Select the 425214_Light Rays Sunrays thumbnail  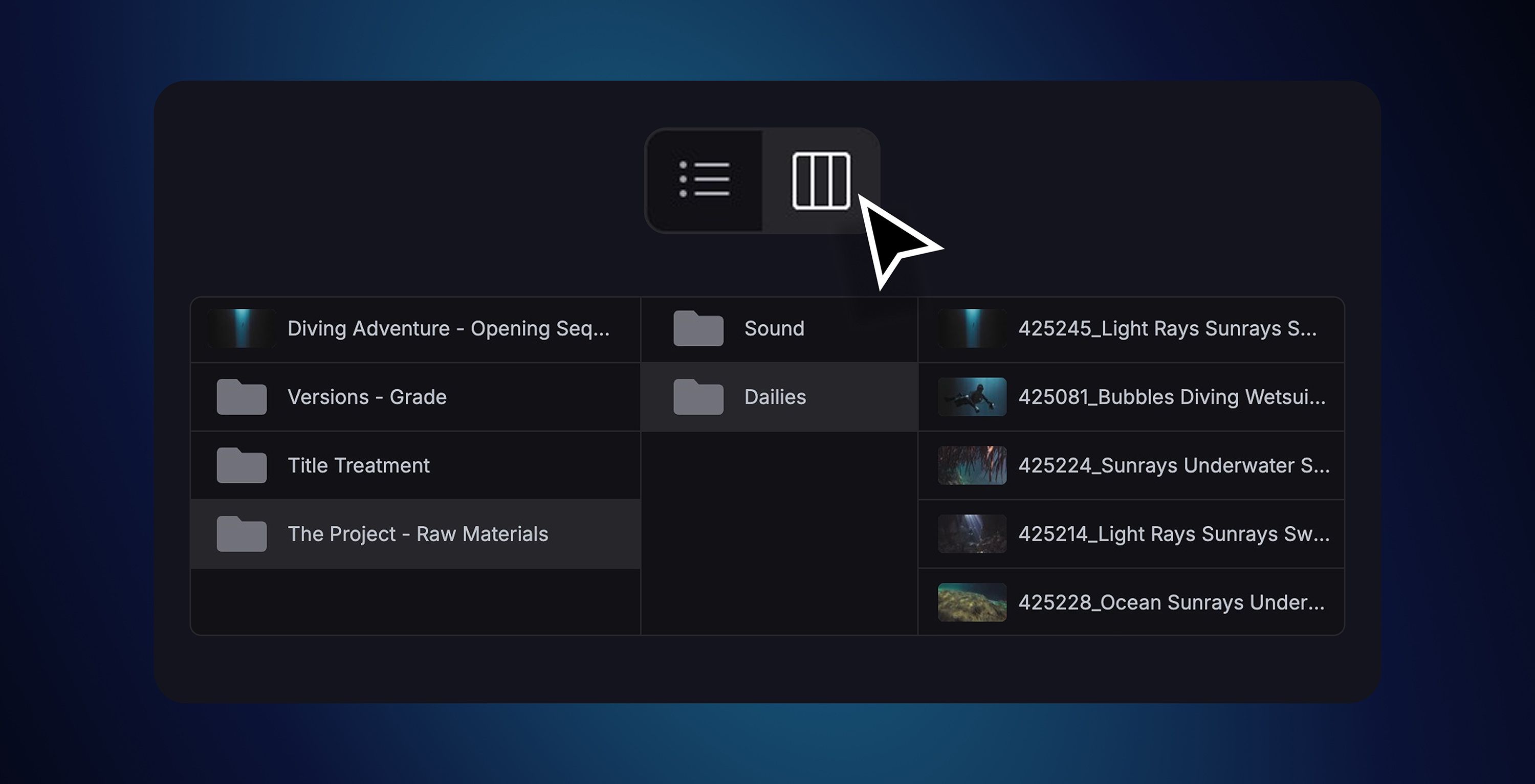(x=972, y=534)
